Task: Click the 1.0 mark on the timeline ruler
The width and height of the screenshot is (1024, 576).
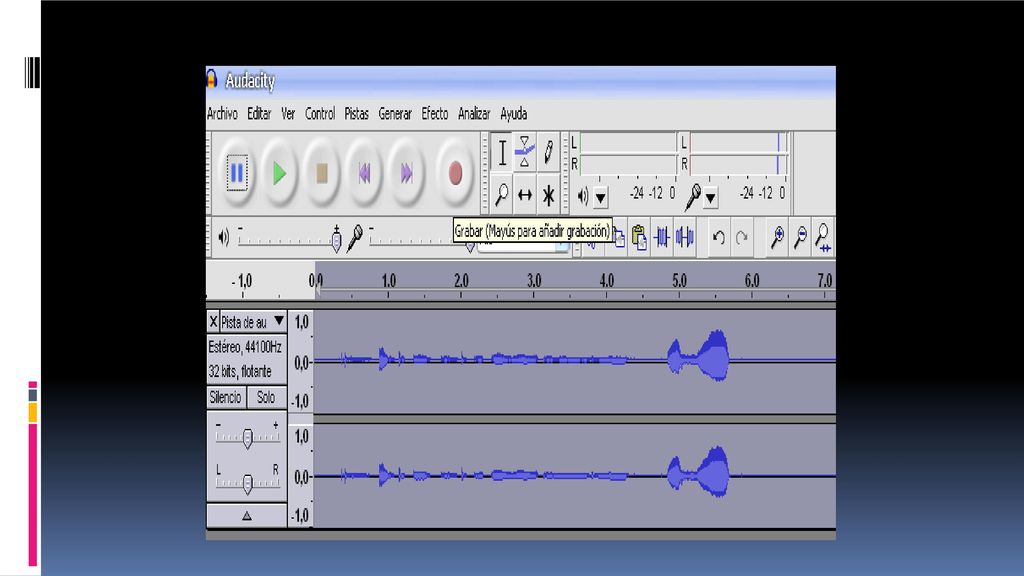Action: (x=389, y=281)
